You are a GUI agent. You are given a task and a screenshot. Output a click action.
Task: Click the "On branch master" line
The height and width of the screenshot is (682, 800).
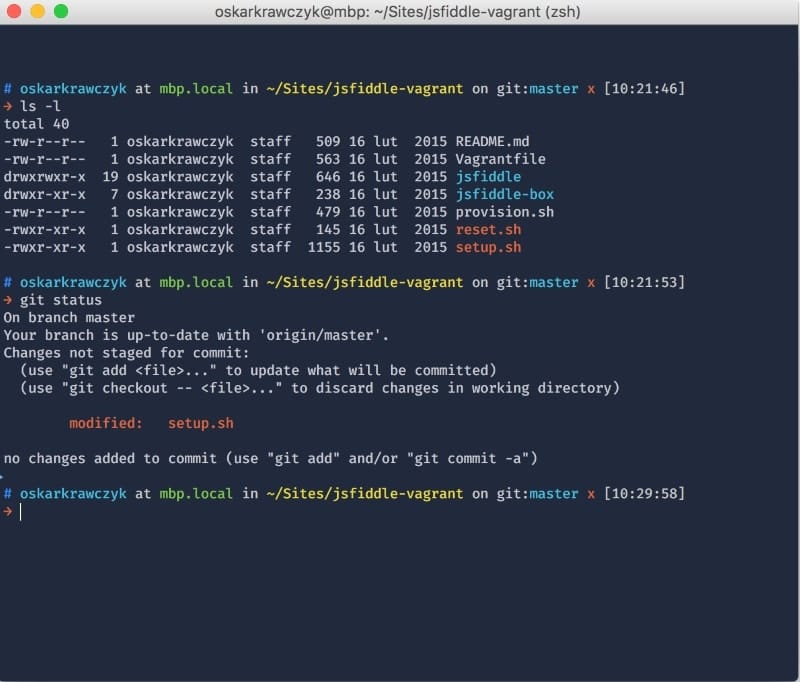coord(69,317)
